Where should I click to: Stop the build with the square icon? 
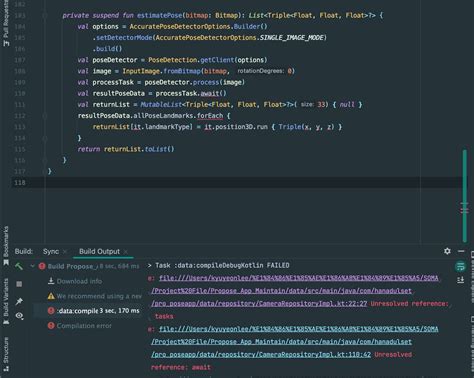click(x=19, y=284)
